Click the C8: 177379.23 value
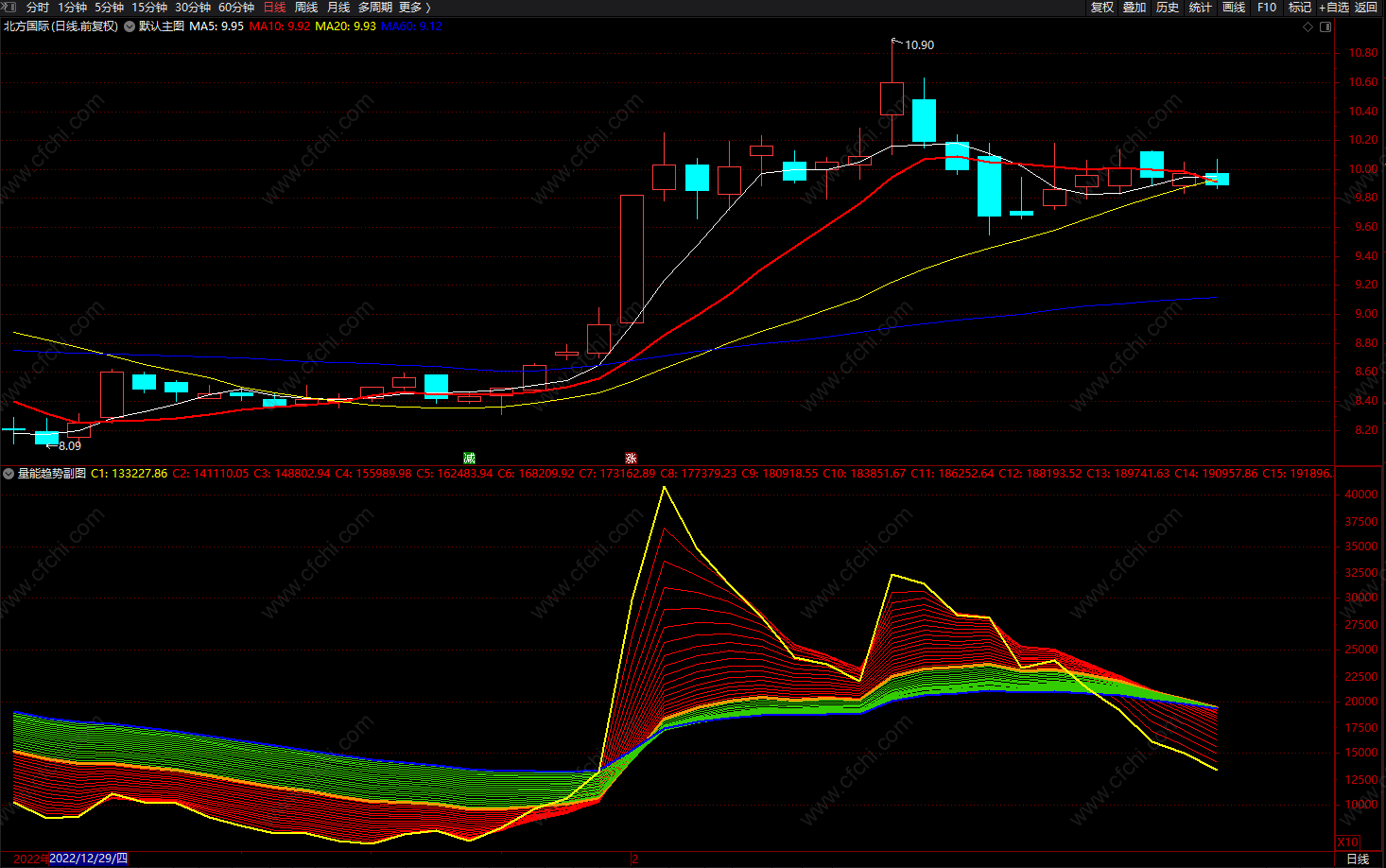 [x=699, y=474]
